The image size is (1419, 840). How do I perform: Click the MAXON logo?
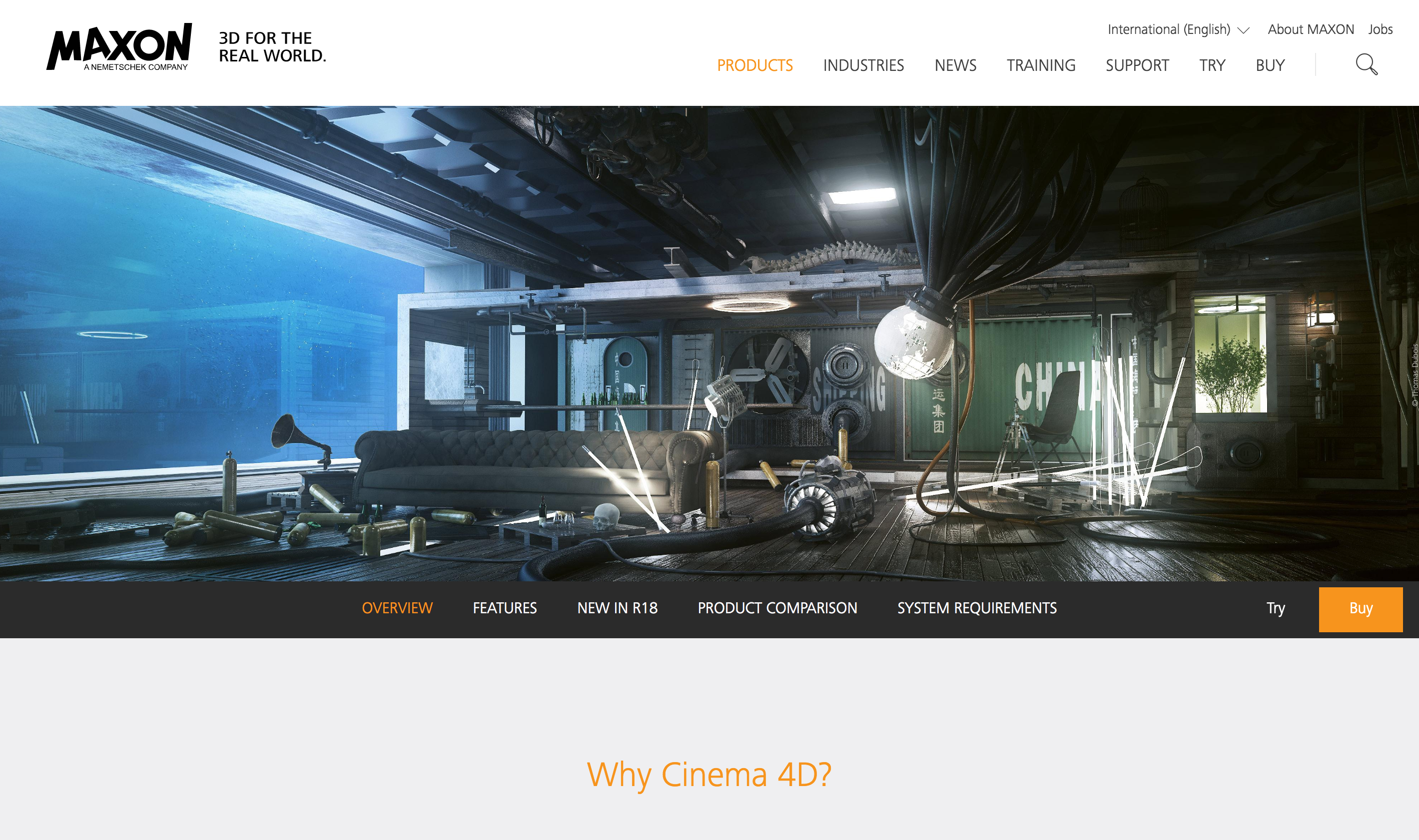tap(119, 47)
